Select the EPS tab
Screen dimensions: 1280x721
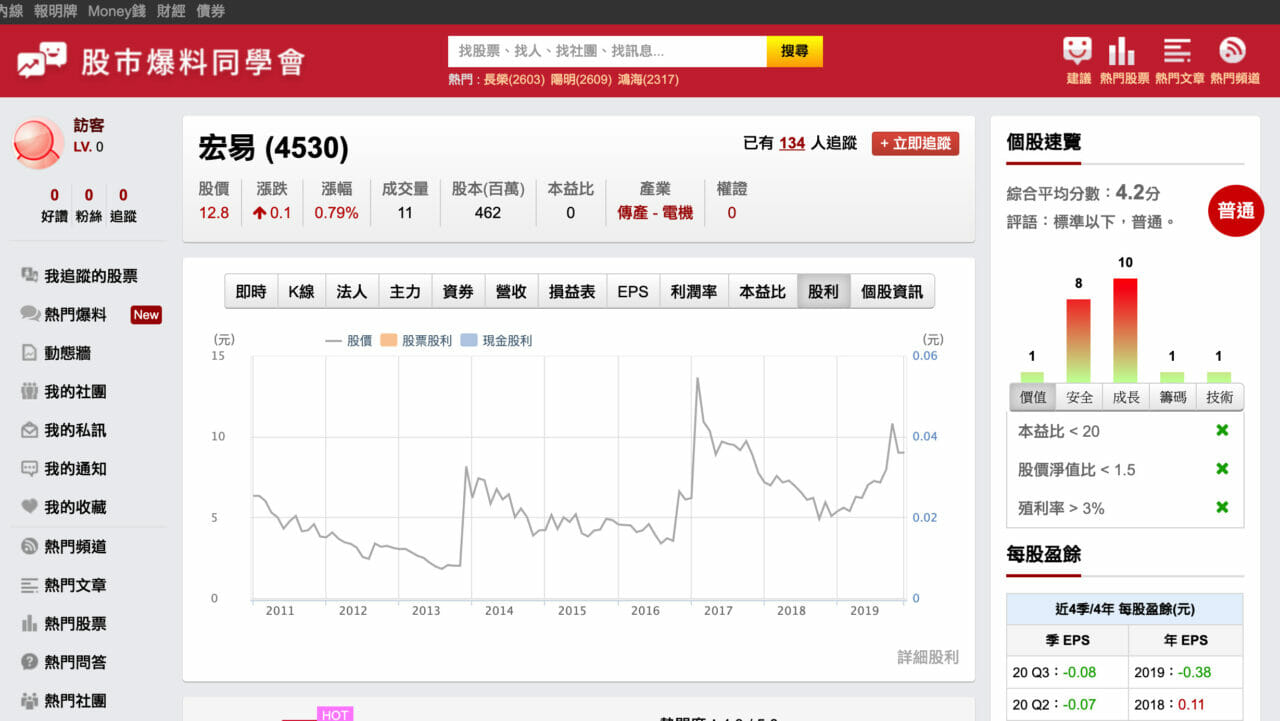coord(632,292)
